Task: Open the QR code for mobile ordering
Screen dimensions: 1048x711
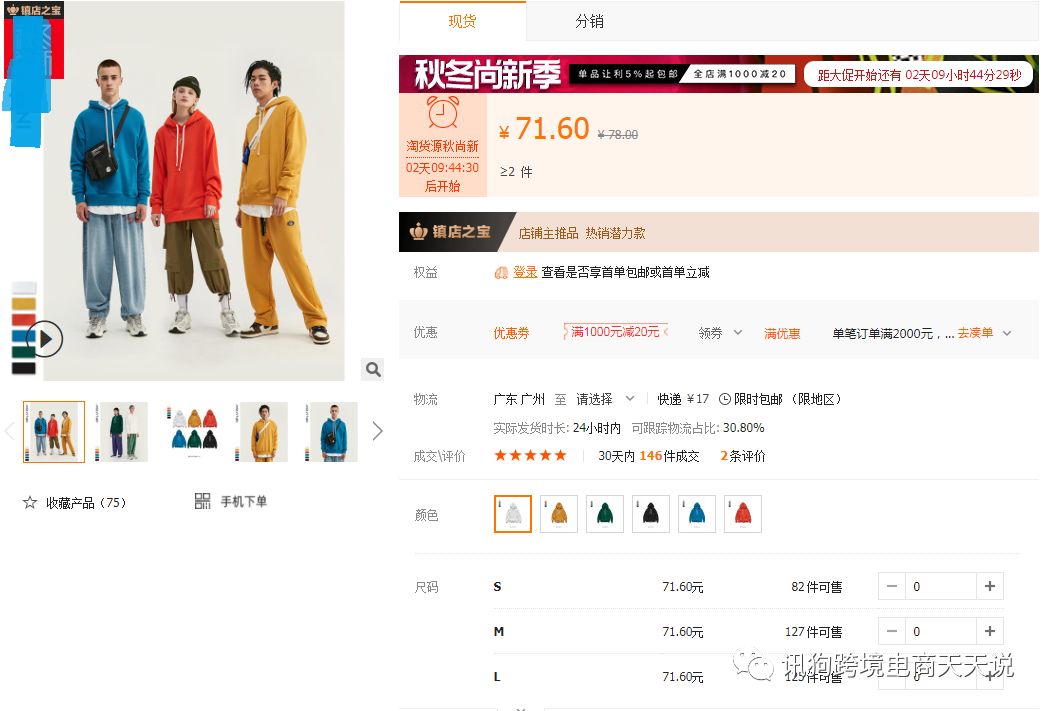Action: (202, 501)
